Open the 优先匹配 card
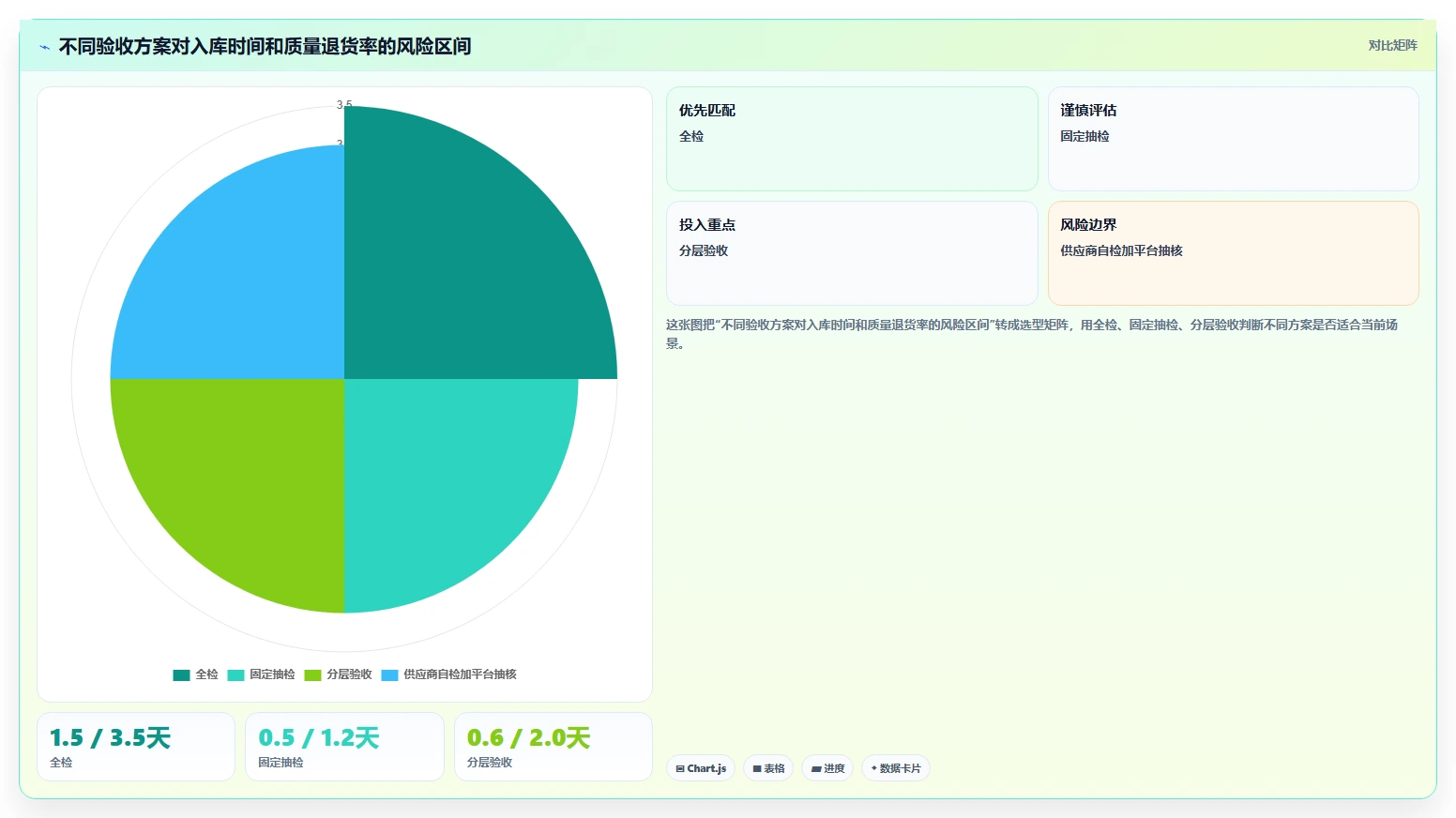The height and width of the screenshot is (818, 1456). [x=852, y=139]
